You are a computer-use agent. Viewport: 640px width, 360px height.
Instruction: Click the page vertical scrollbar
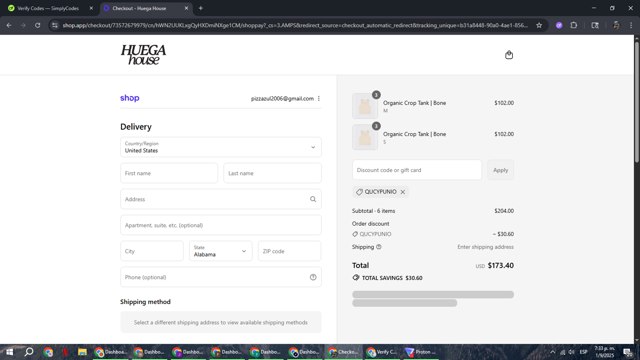pyautogui.click(x=636, y=102)
